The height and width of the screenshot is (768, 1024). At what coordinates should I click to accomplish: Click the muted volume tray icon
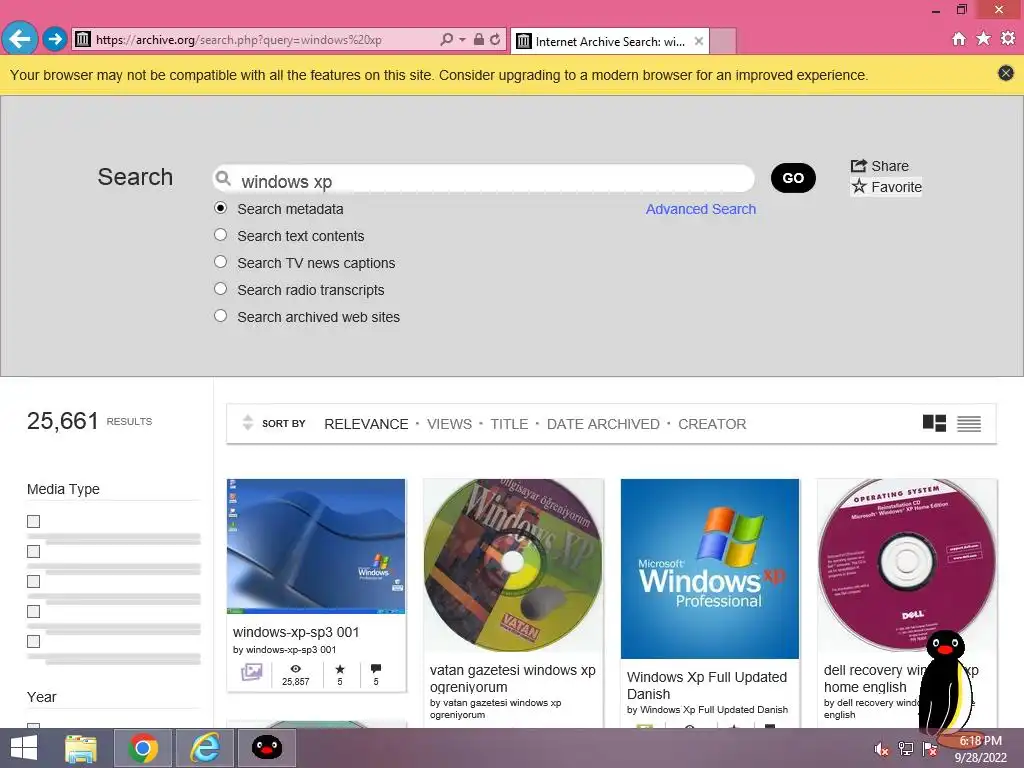pos(882,749)
